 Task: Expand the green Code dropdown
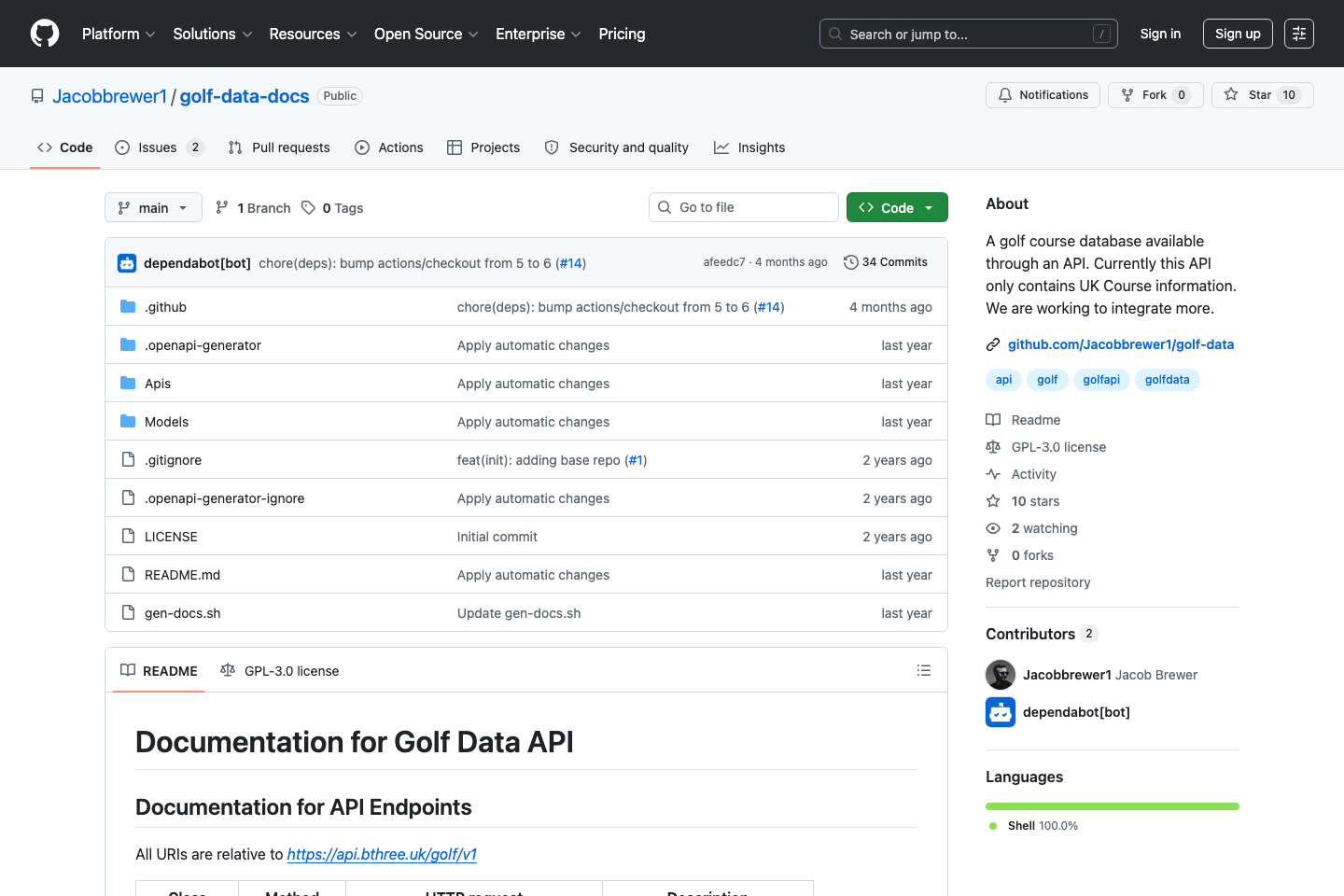coord(896,207)
